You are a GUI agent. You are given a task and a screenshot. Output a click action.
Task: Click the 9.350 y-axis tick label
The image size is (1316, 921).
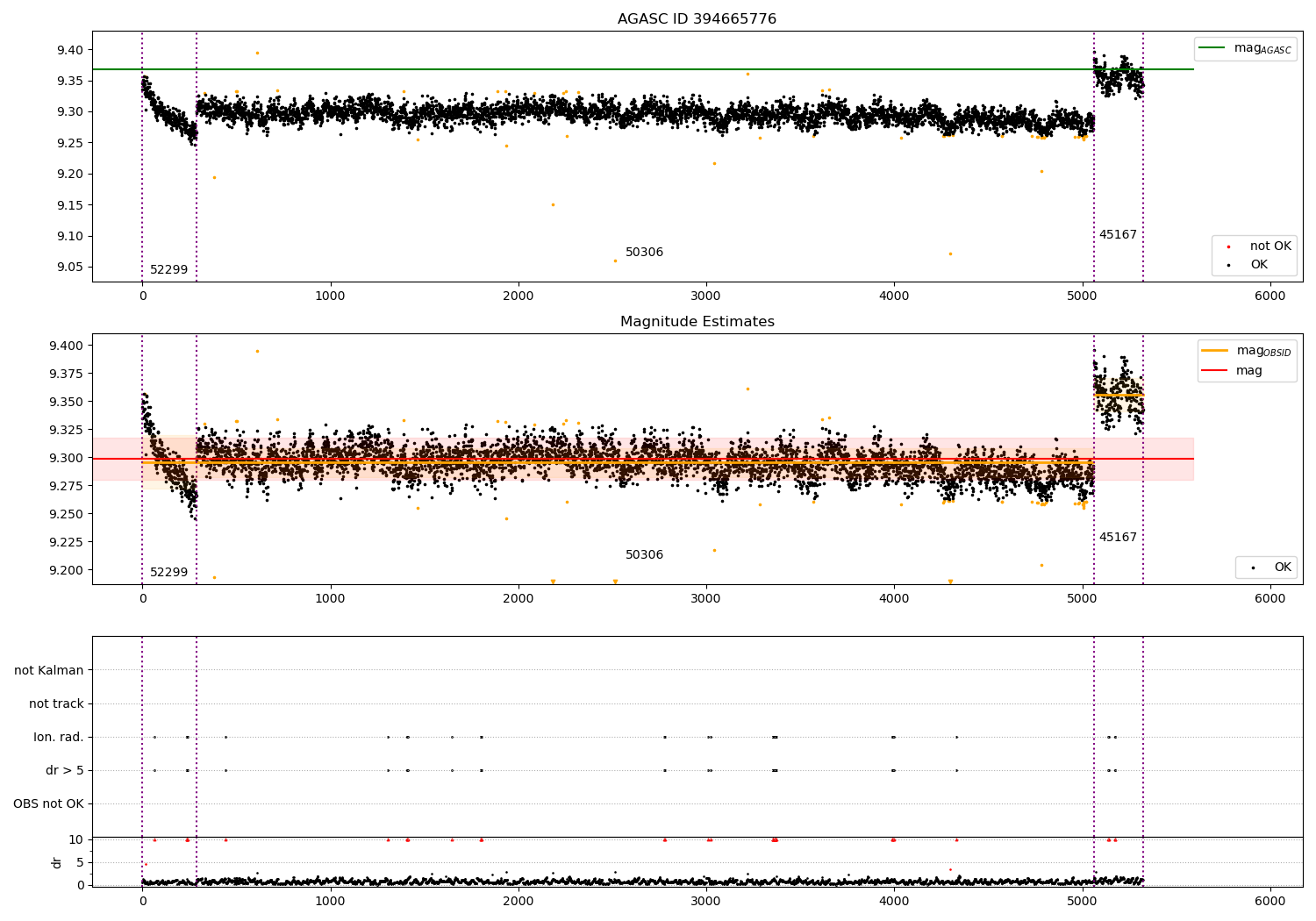[x=67, y=402]
